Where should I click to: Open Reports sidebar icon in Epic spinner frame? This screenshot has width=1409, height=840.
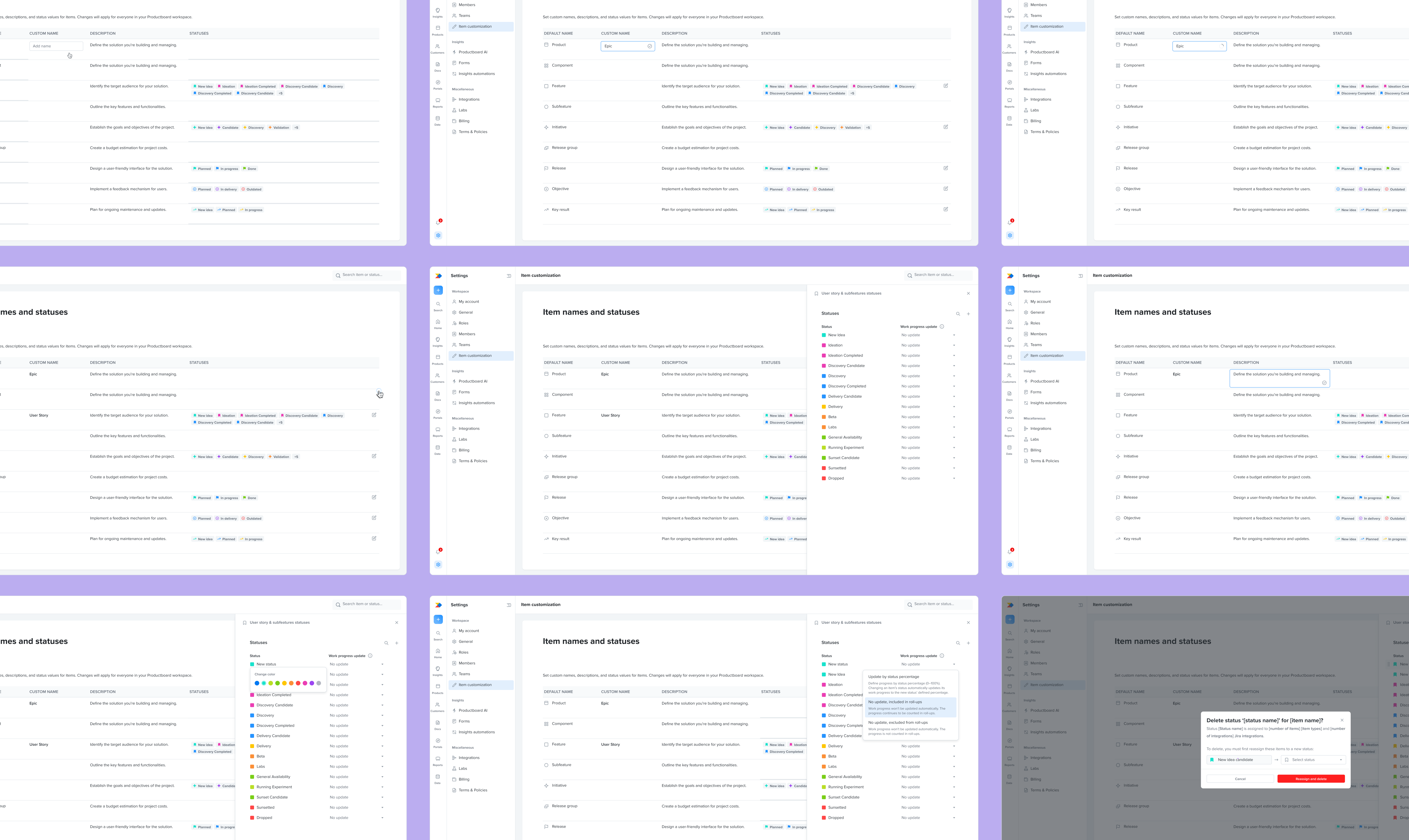point(1009,102)
